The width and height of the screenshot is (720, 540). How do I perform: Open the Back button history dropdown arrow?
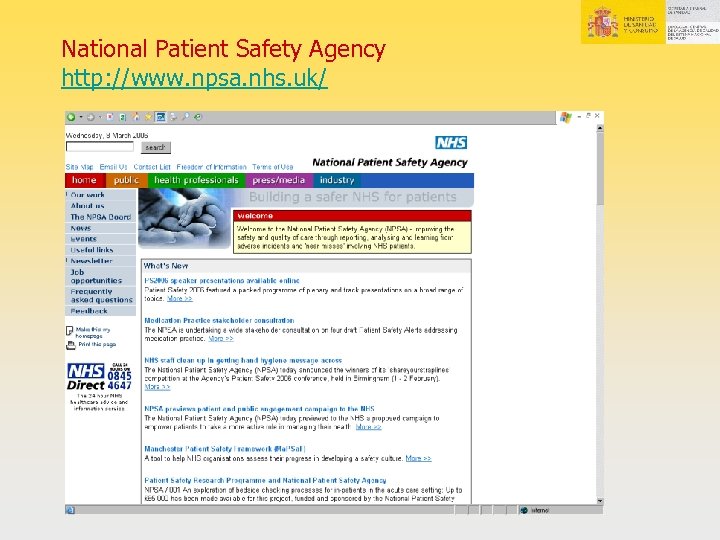tap(81, 117)
